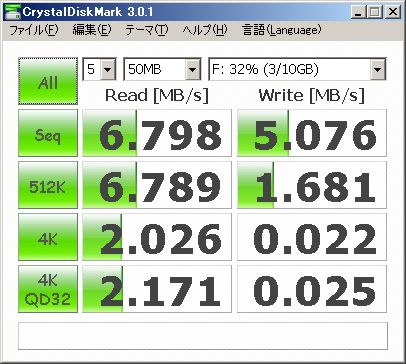Open the ファイル(F) menu
Image resolution: width=406 pixels, height=364 pixels.
coord(34,30)
